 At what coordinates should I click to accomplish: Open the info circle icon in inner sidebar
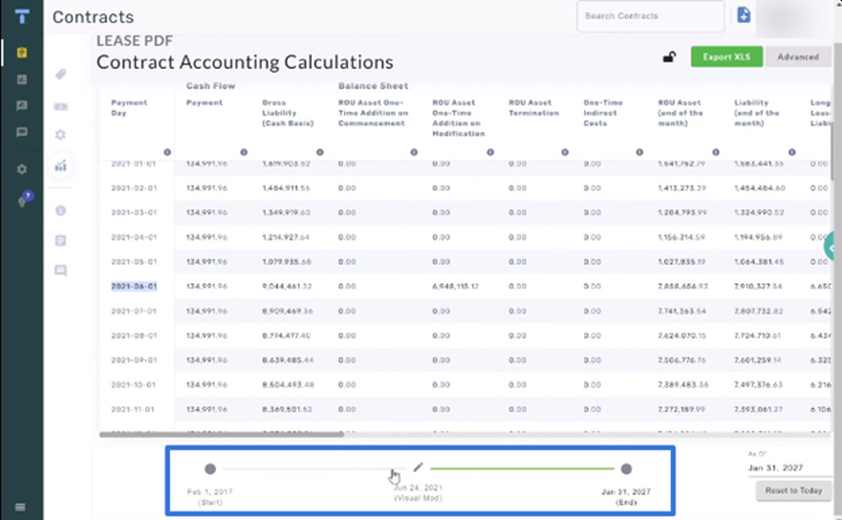click(x=61, y=210)
